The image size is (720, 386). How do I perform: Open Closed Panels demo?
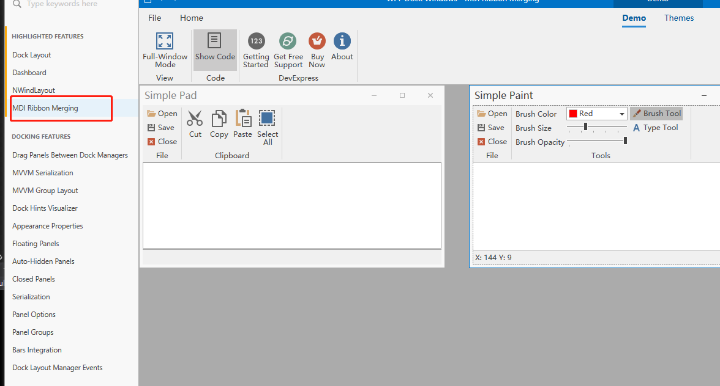tap(34, 279)
